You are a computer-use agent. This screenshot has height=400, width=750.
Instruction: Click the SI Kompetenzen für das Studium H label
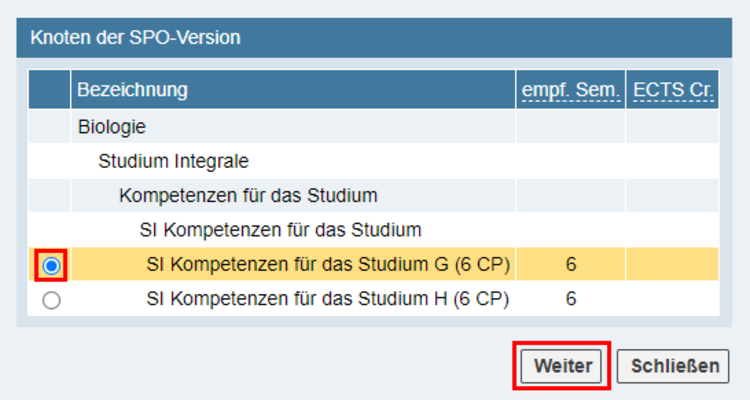pyautogui.click(x=328, y=299)
